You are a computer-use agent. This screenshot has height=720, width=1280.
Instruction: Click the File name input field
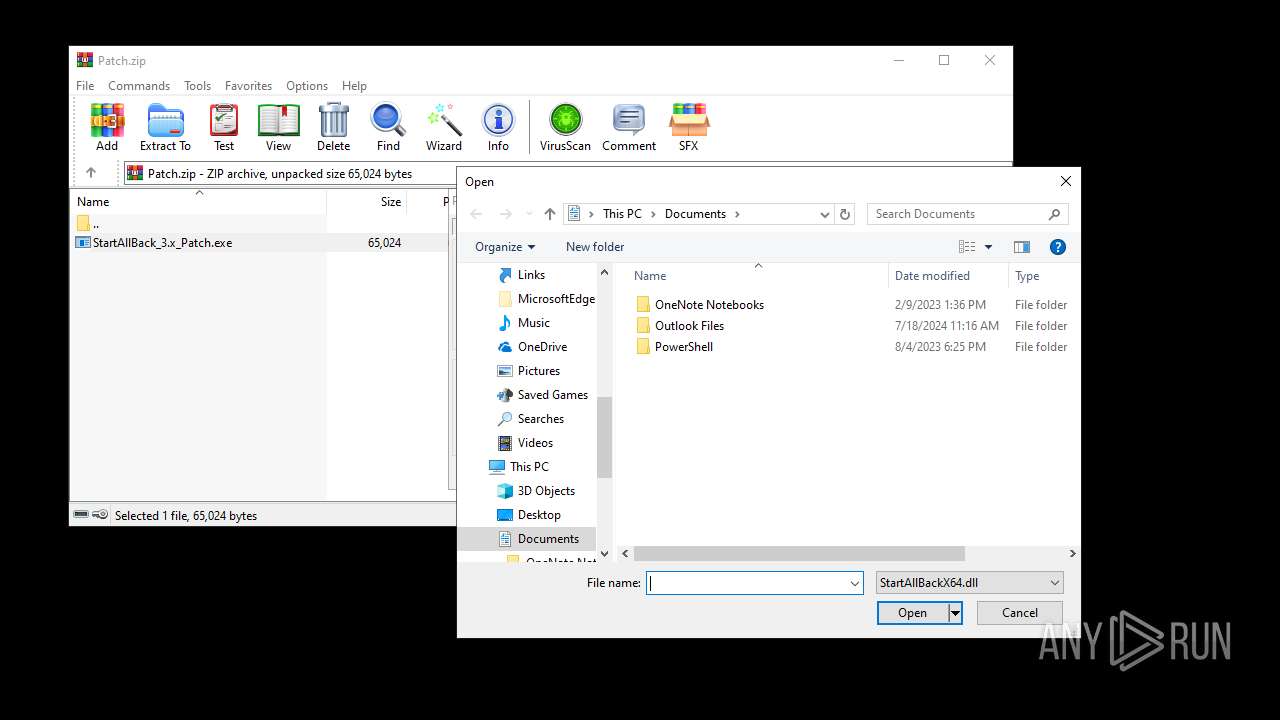click(x=746, y=583)
